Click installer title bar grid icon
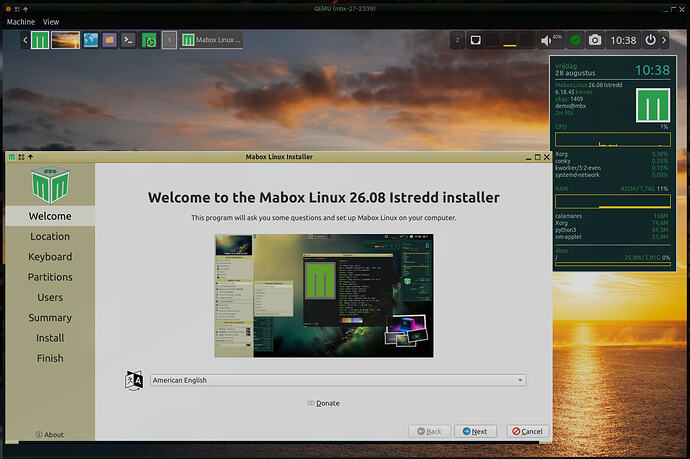Image resolution: width=690 pixels, height=459 pixels. coord(21,157)
